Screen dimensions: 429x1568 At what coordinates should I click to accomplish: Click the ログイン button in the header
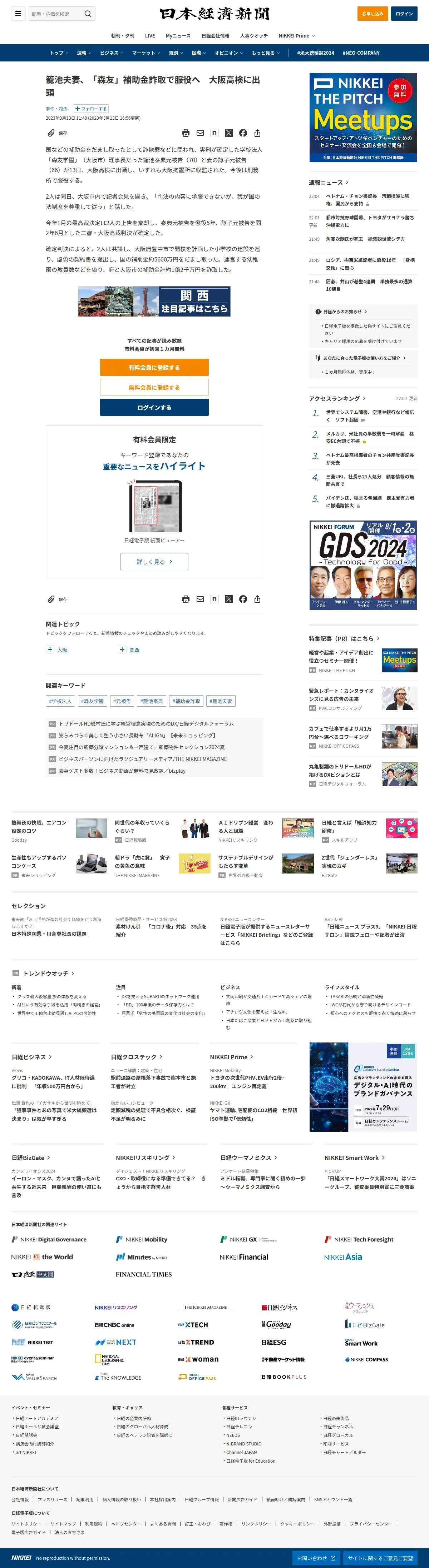pyautogui.click(x=404, y=13)
